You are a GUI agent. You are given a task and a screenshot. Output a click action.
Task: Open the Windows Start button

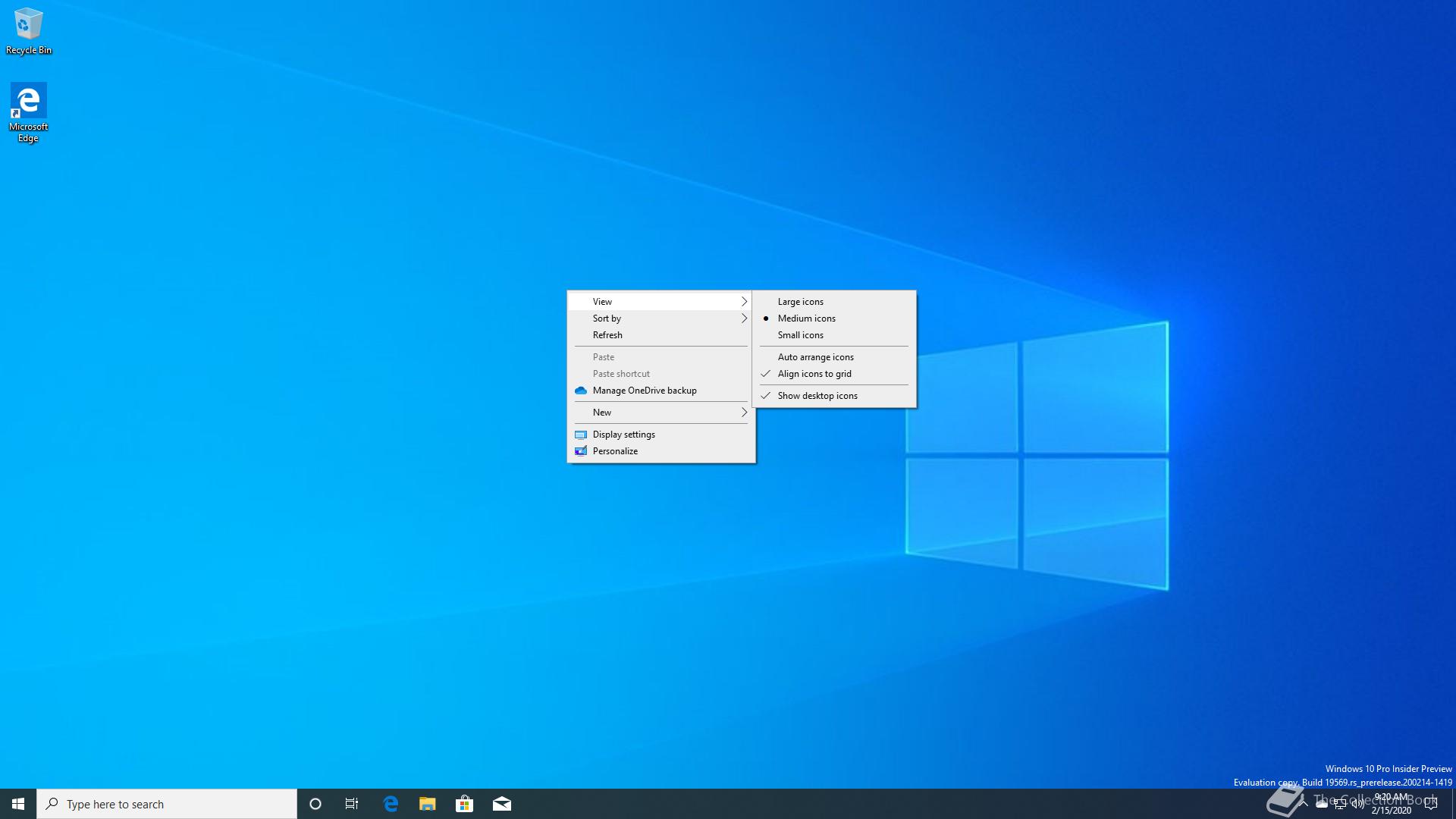click(18, 804)
